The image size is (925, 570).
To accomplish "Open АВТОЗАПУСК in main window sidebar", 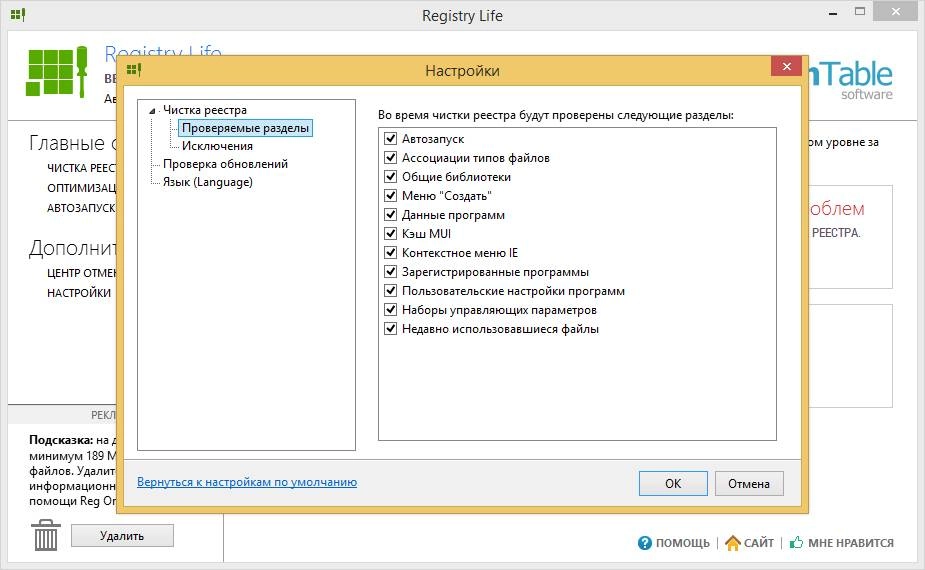I will coord(81,208).
